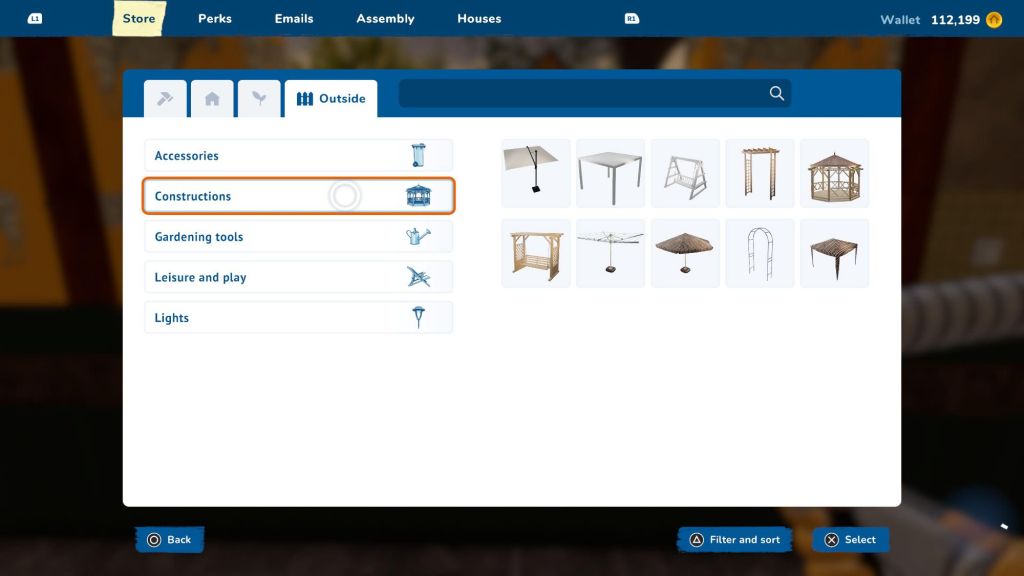
Task: Focus the store search field
Action: (580, 94)
